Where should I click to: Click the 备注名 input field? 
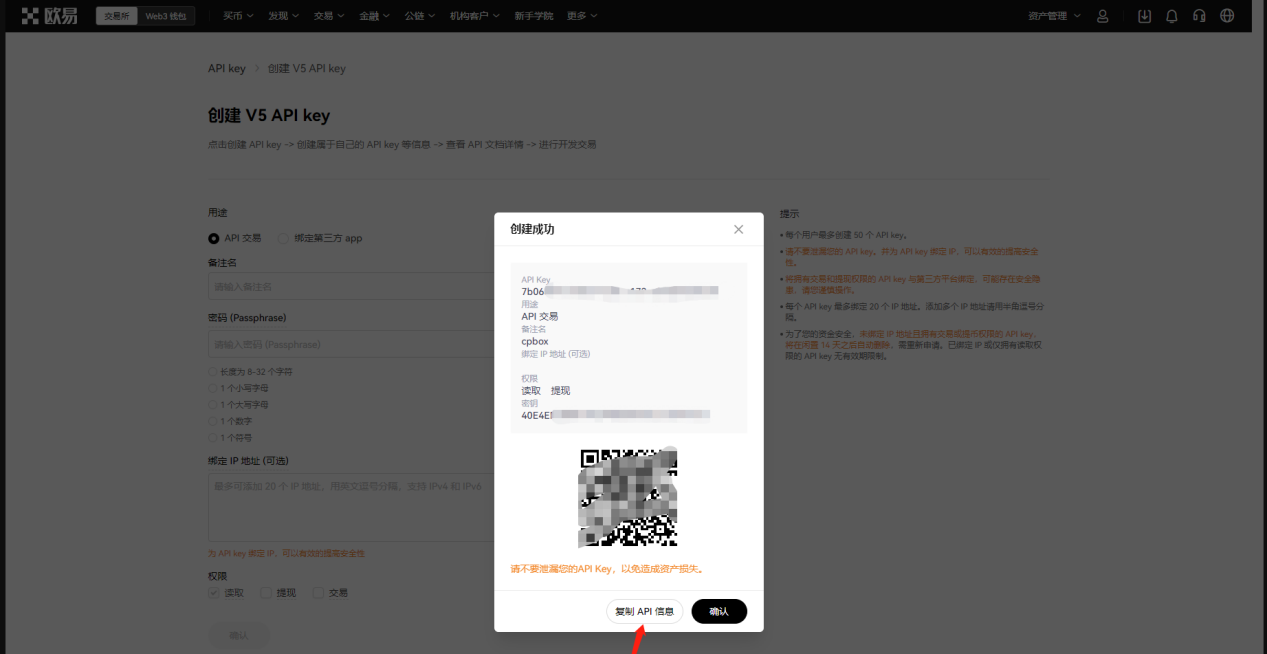coord(350,287)
